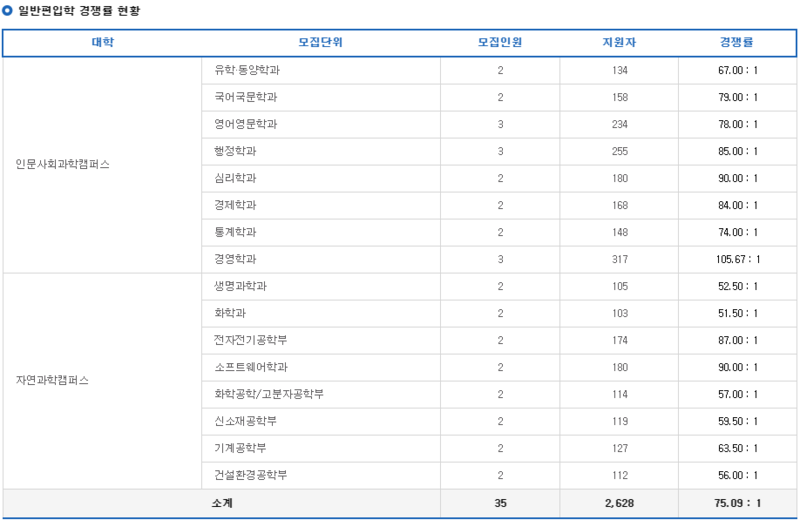
Task: Select applicant count 103
Action: [620, 314]
